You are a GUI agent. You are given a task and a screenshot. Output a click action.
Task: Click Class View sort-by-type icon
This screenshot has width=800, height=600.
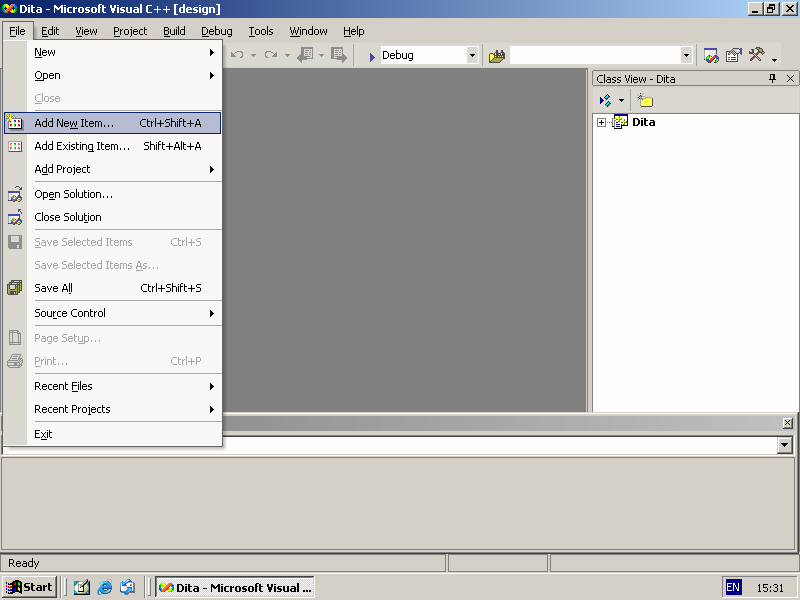click(x=606, y=101)
